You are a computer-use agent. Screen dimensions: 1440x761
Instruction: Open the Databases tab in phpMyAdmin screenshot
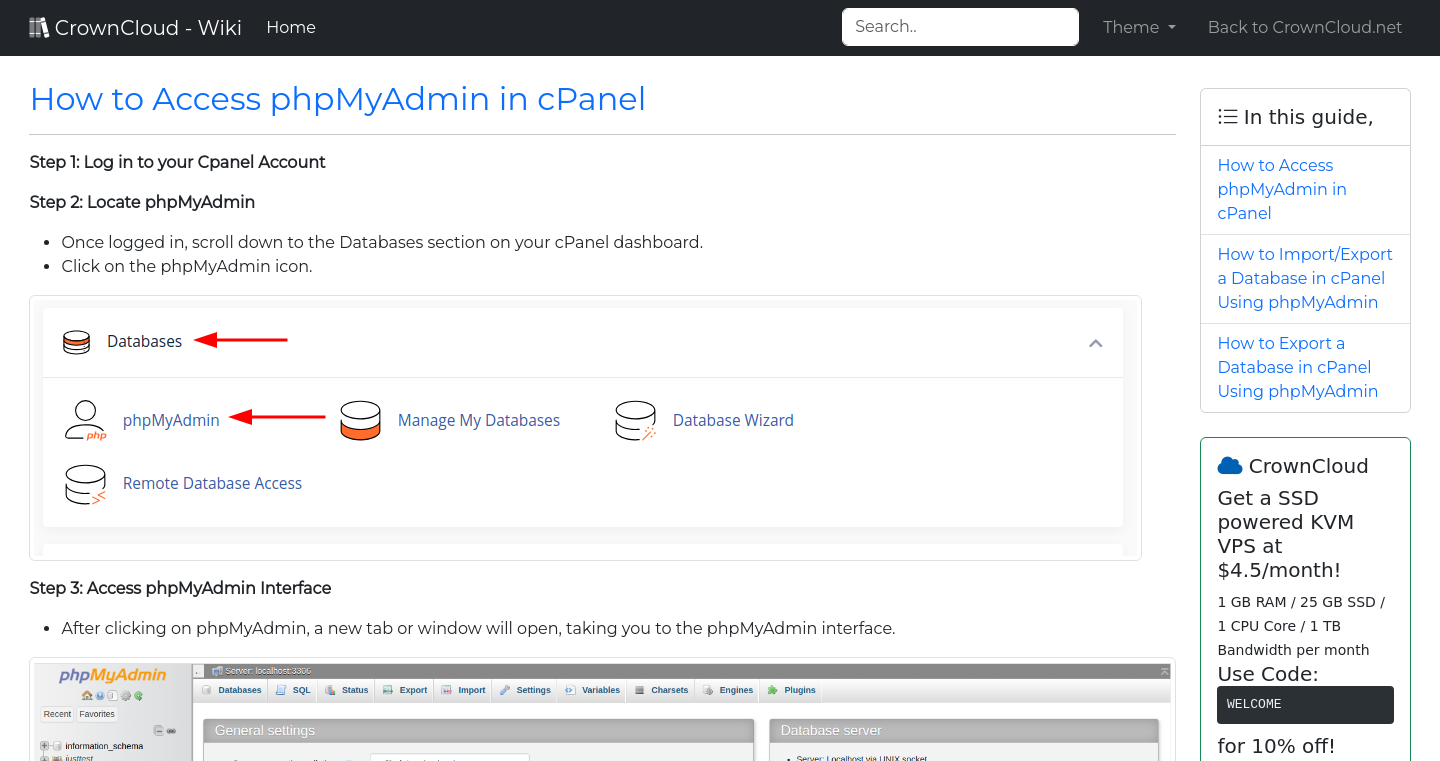(232, 690)
